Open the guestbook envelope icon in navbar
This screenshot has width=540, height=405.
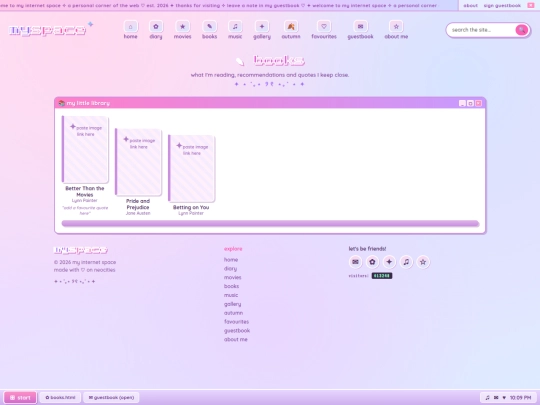pos(360,27)
